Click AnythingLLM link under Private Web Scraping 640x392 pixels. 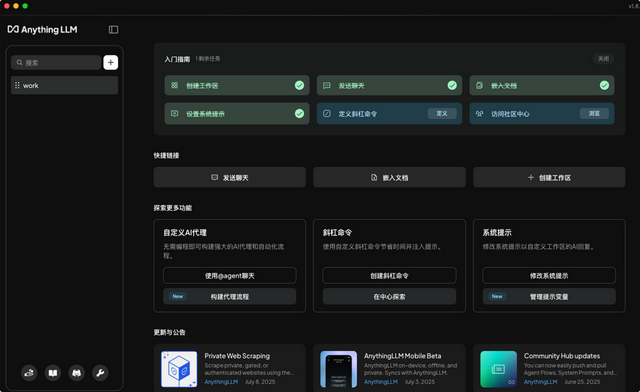[221, 382]
